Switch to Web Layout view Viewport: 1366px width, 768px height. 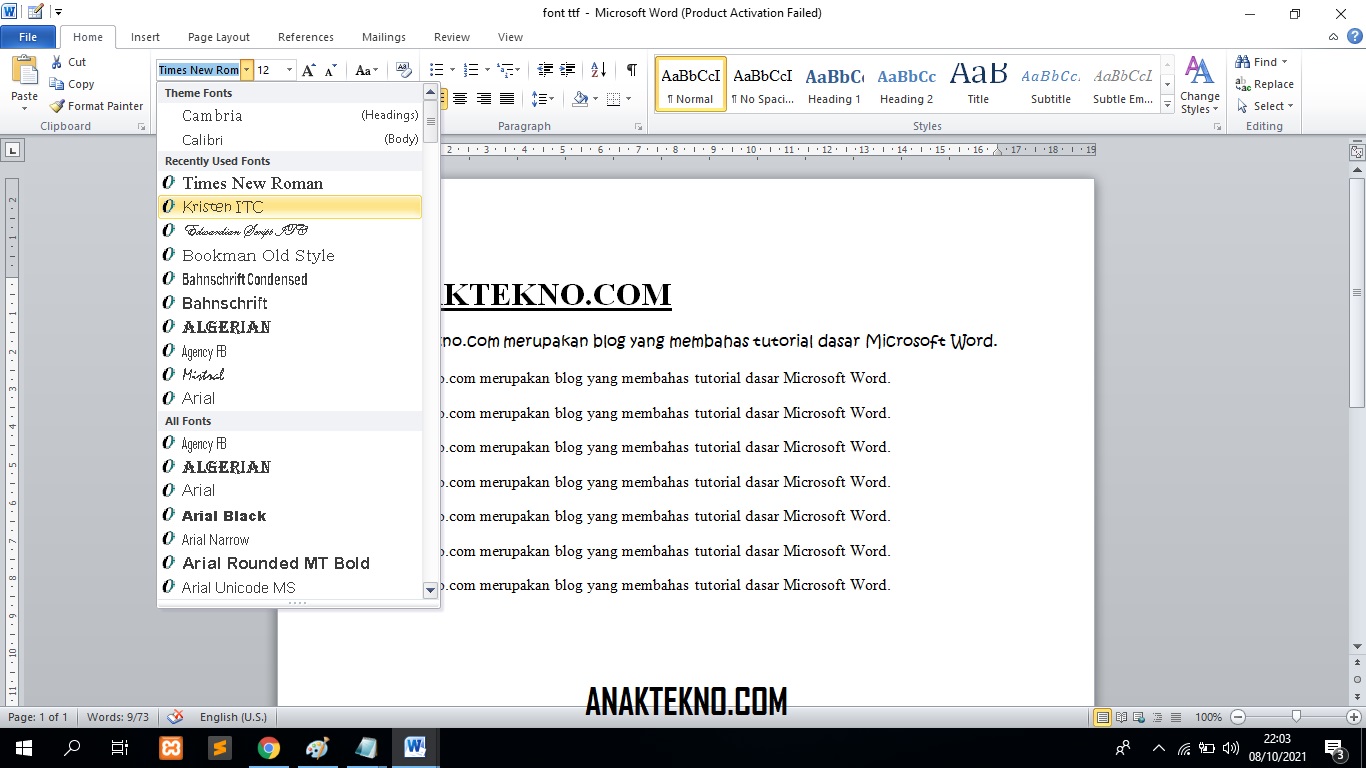pos(1140,717)
